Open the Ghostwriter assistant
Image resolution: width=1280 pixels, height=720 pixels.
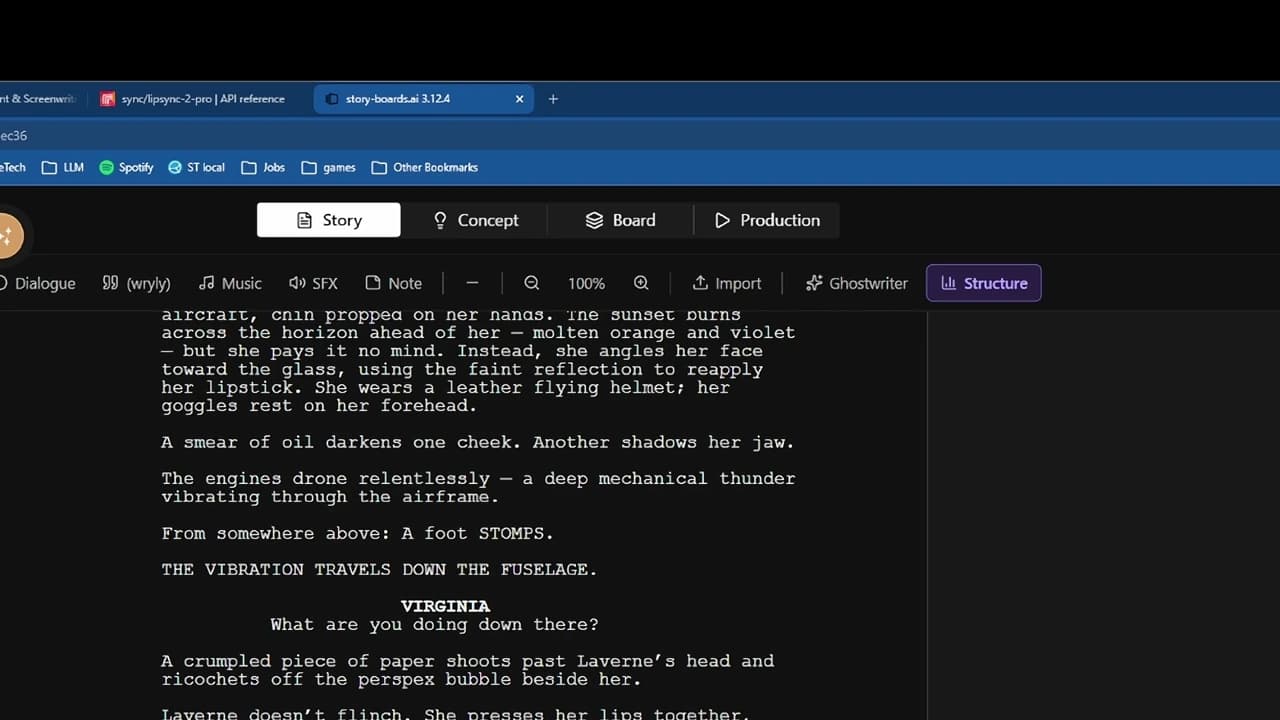point(856,283)
